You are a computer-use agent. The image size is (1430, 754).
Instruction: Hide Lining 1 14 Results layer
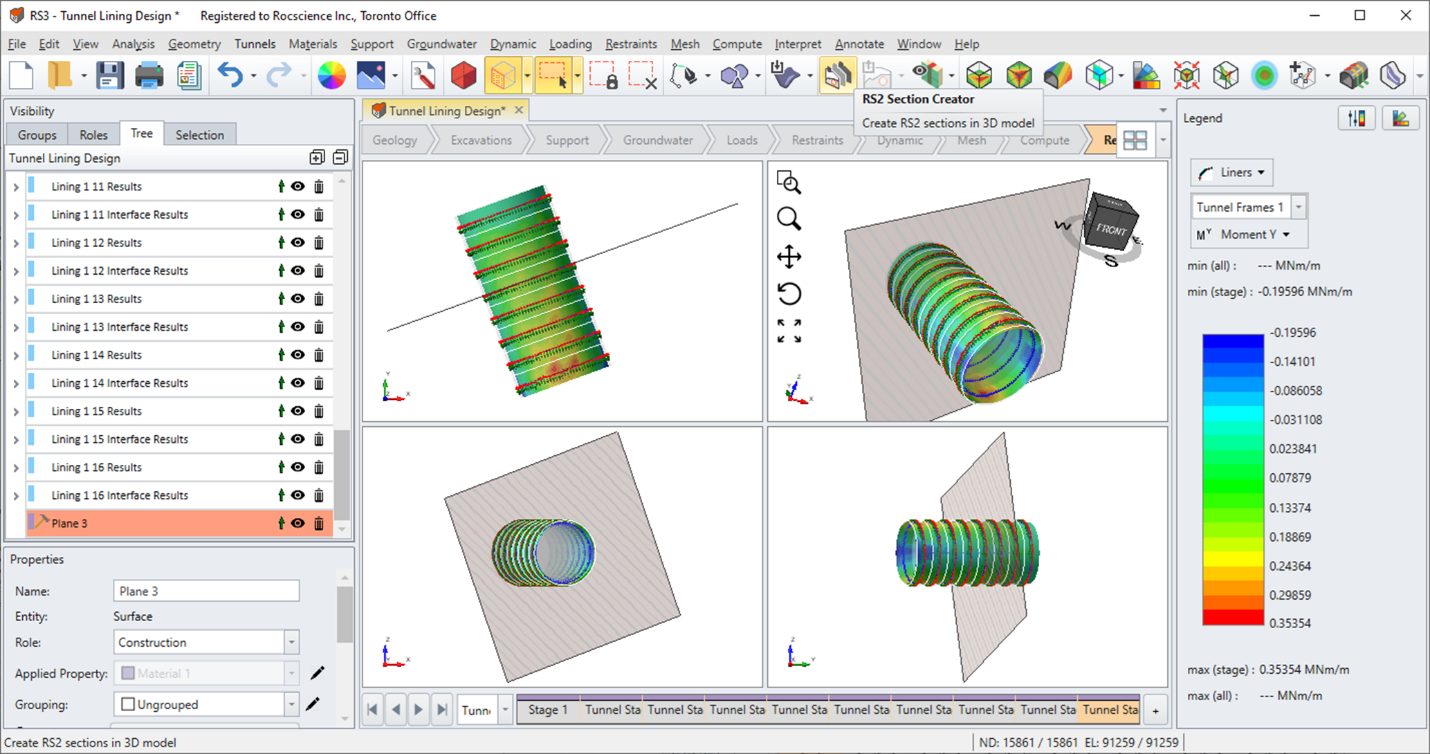pos(298,355)
